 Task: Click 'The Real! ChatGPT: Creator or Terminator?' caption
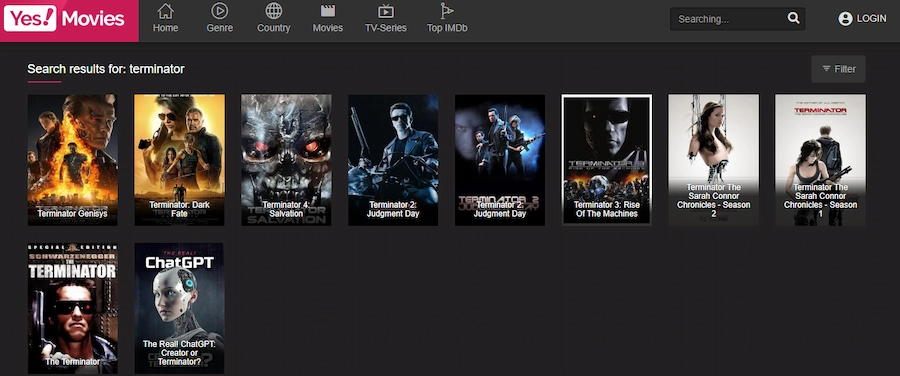click(180, 353)
